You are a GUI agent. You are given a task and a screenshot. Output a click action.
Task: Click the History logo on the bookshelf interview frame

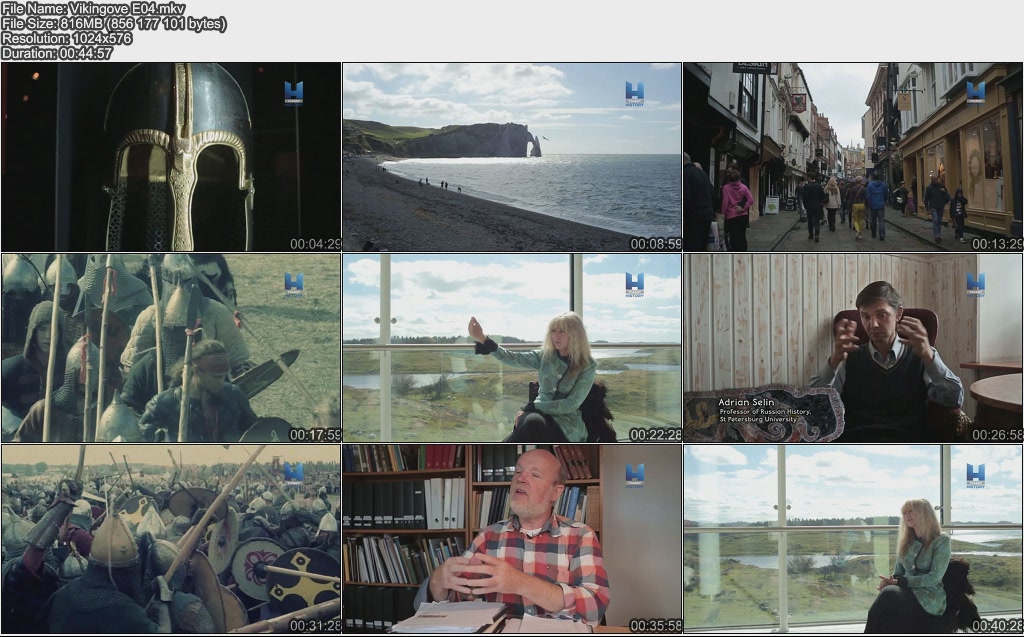tap(634, 475)
